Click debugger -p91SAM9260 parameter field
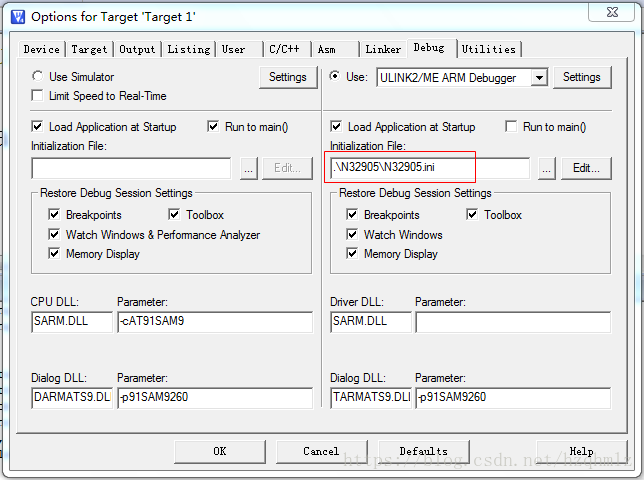 (513, 397)
